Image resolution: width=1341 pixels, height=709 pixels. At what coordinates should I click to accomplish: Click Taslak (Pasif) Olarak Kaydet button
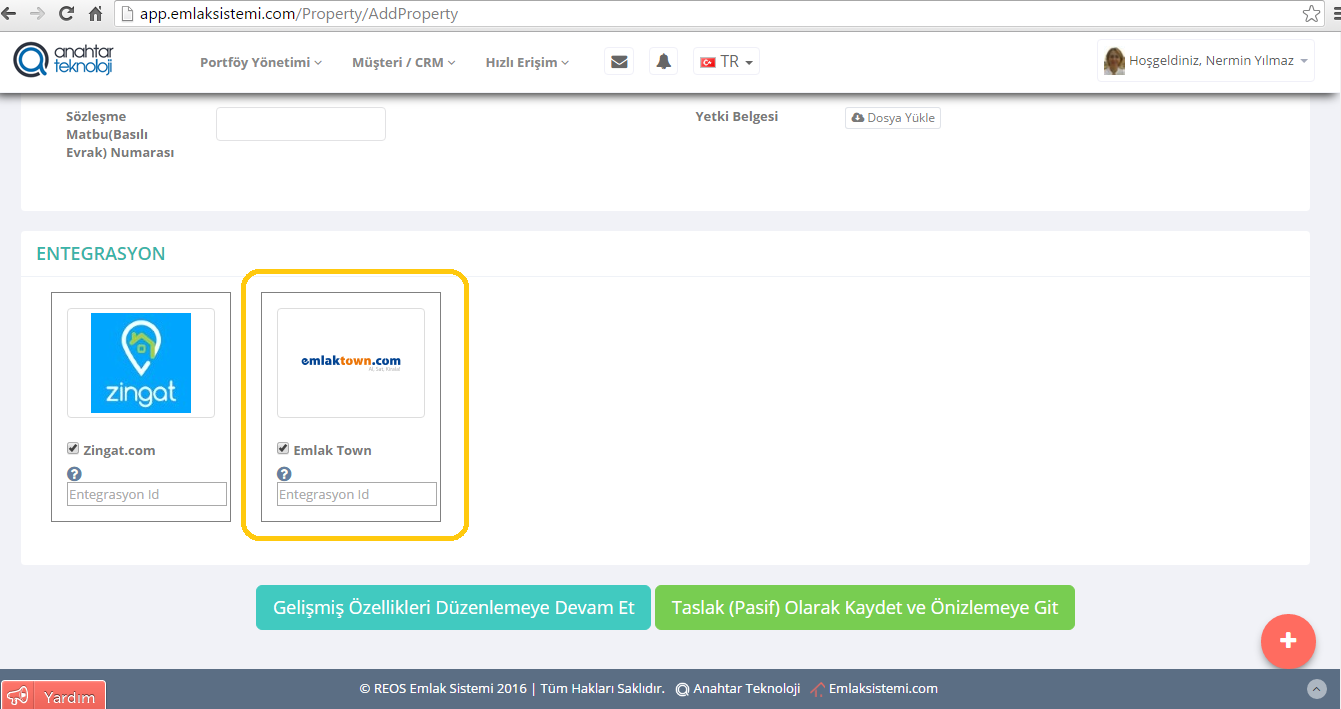coord(864,608)
